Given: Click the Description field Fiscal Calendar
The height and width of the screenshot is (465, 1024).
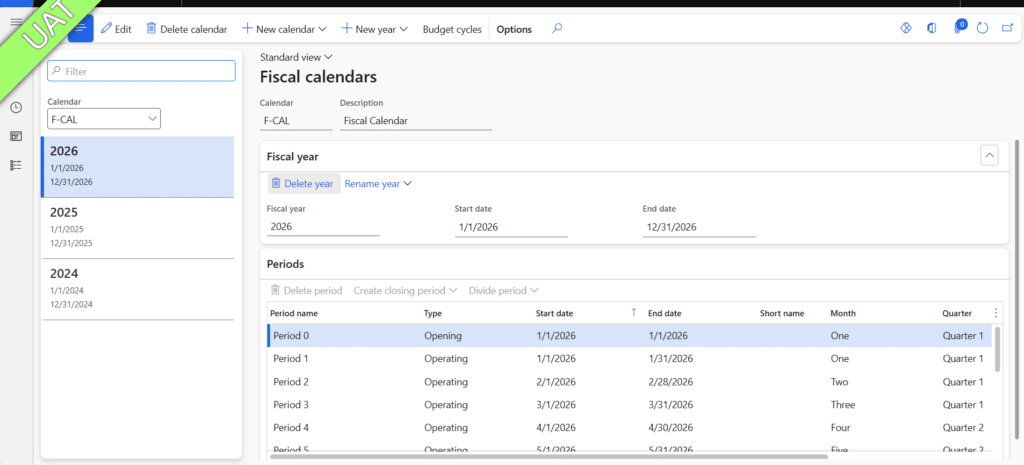Looking at the screenshot, I should click(416, 121).
